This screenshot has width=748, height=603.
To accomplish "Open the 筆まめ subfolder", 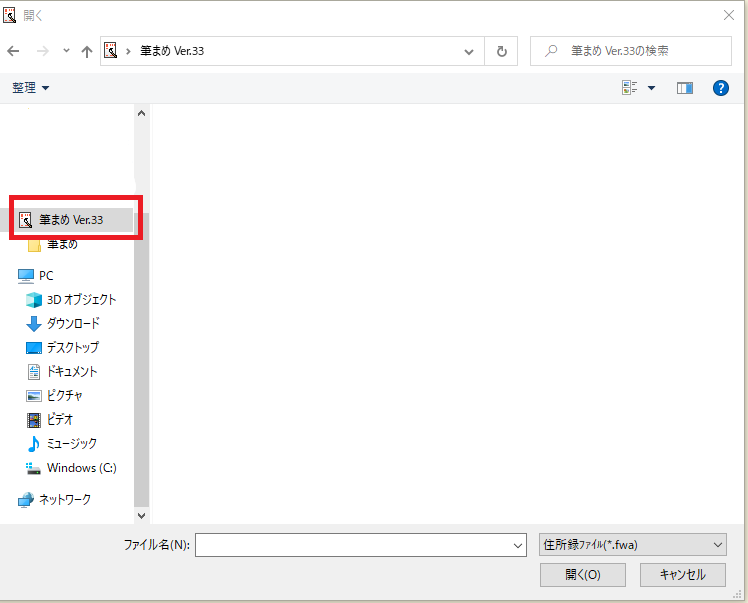I will pyautogui.click(x=62, y=245).
